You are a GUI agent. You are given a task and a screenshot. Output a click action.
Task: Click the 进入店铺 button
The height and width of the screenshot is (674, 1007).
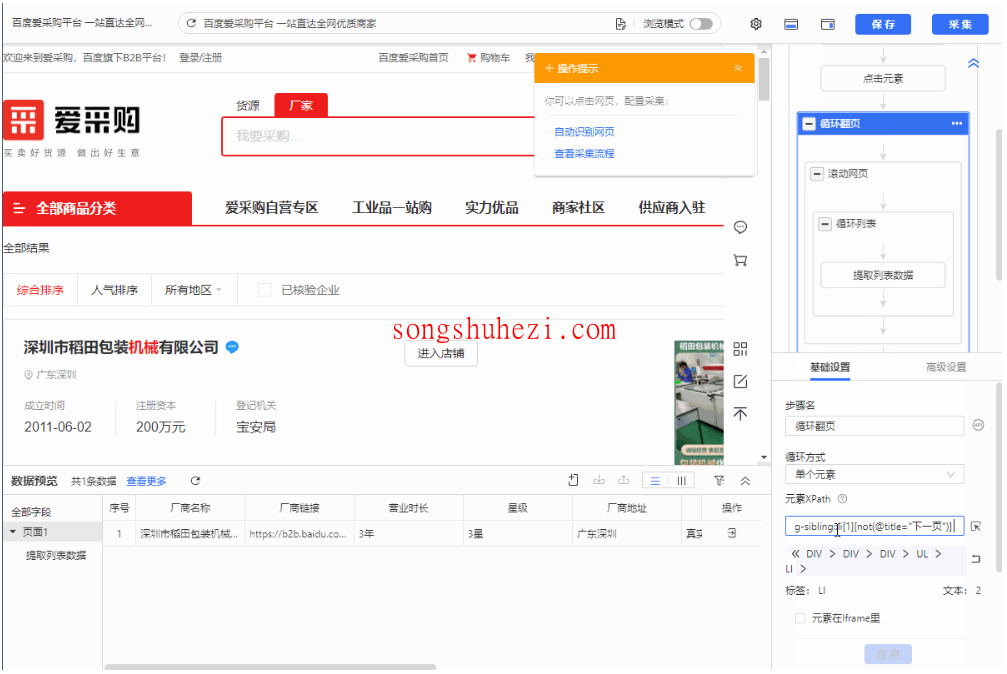tap(441, 353)
